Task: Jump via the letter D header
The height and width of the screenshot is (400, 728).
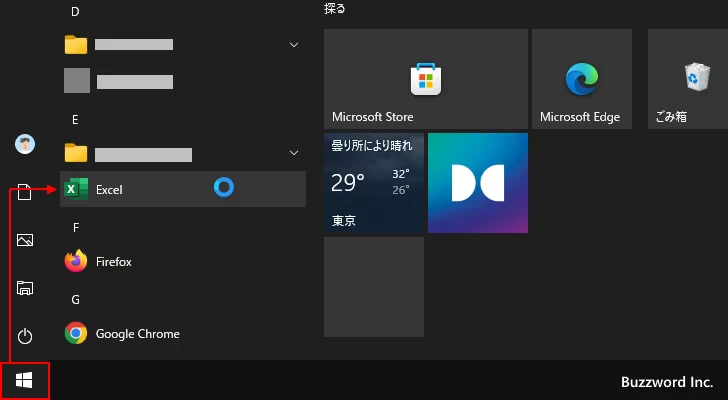Action: click(75, 12)
